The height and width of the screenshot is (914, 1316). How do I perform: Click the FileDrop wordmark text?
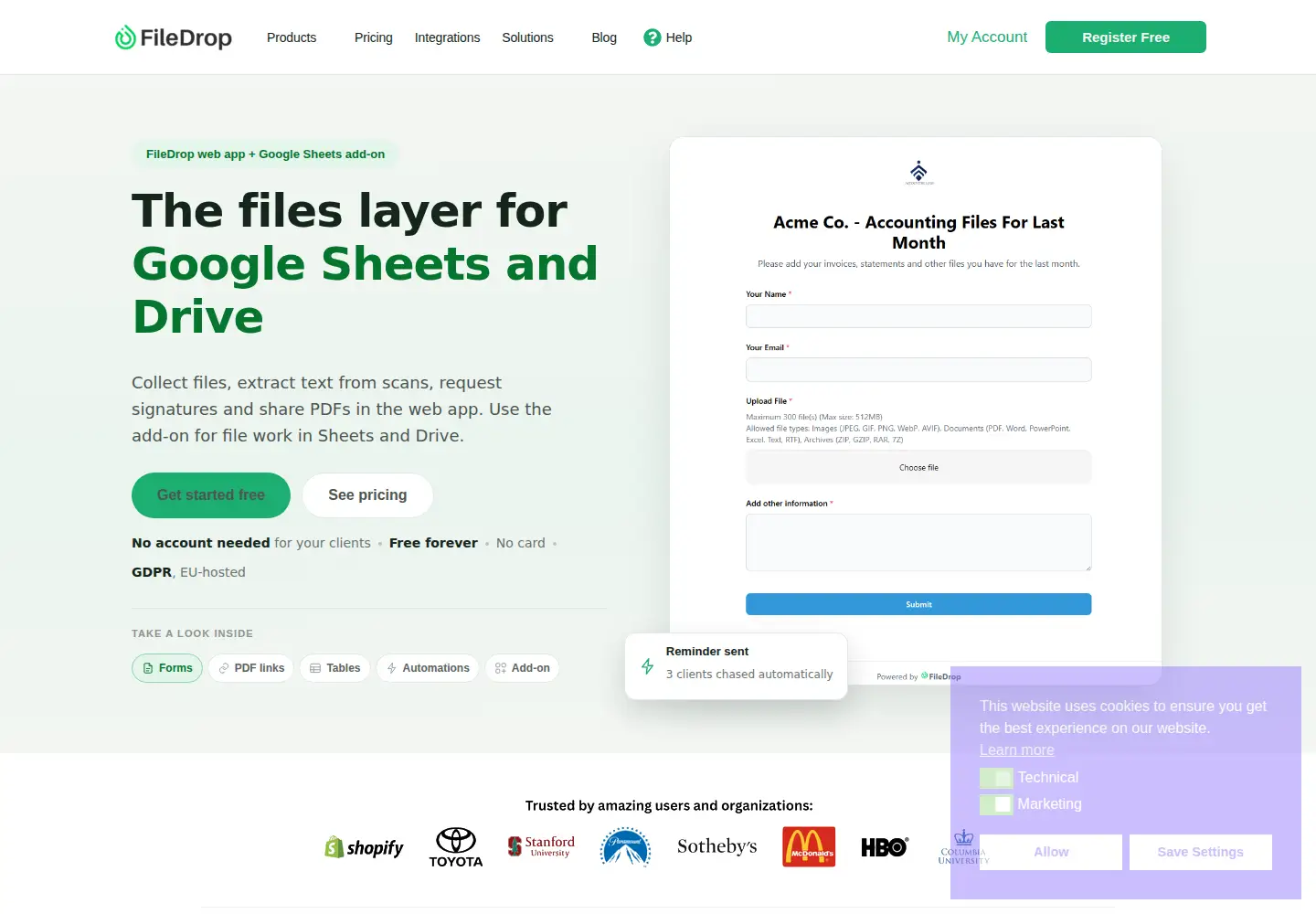point(186,37)
